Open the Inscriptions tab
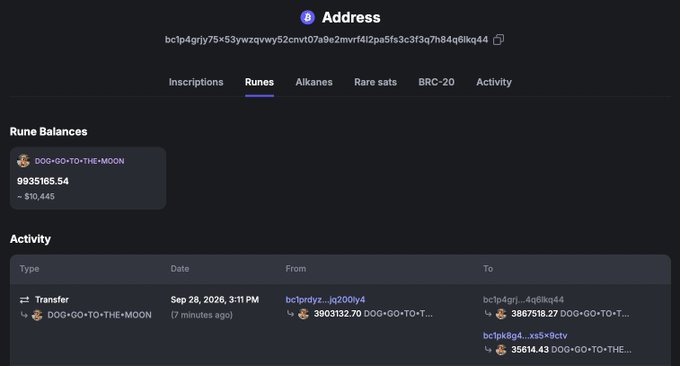Image resolution: width=680 pixels, height=366 pixels. point(196,82)
